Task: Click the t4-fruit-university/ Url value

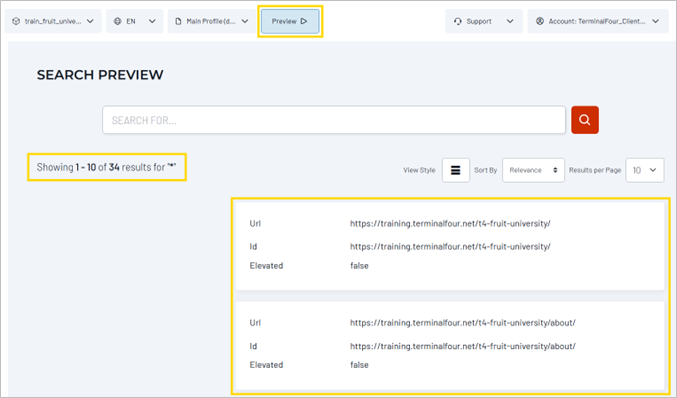Action: tap(450, 224)
